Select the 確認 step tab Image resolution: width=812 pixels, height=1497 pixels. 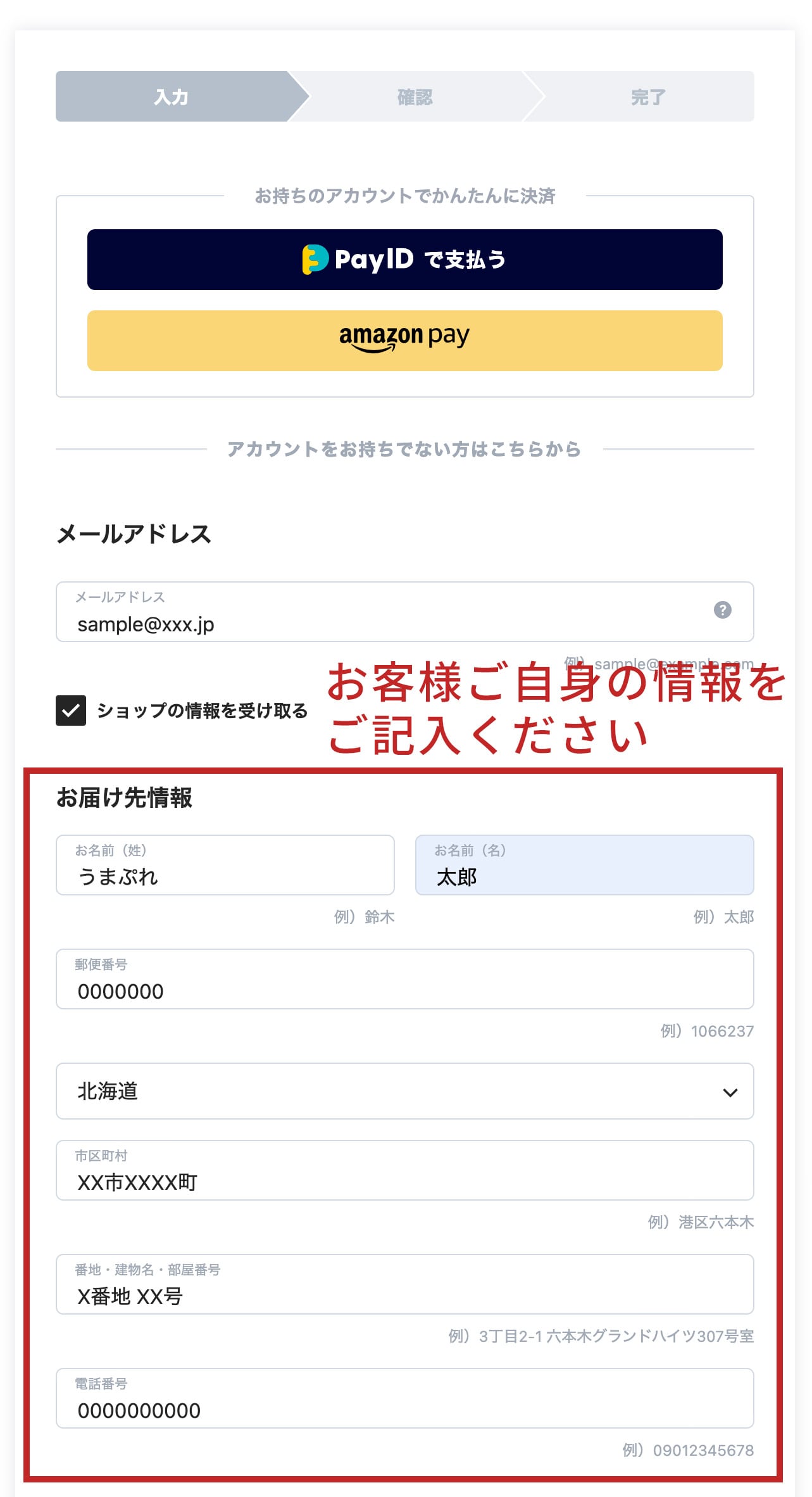pos(415,97)
